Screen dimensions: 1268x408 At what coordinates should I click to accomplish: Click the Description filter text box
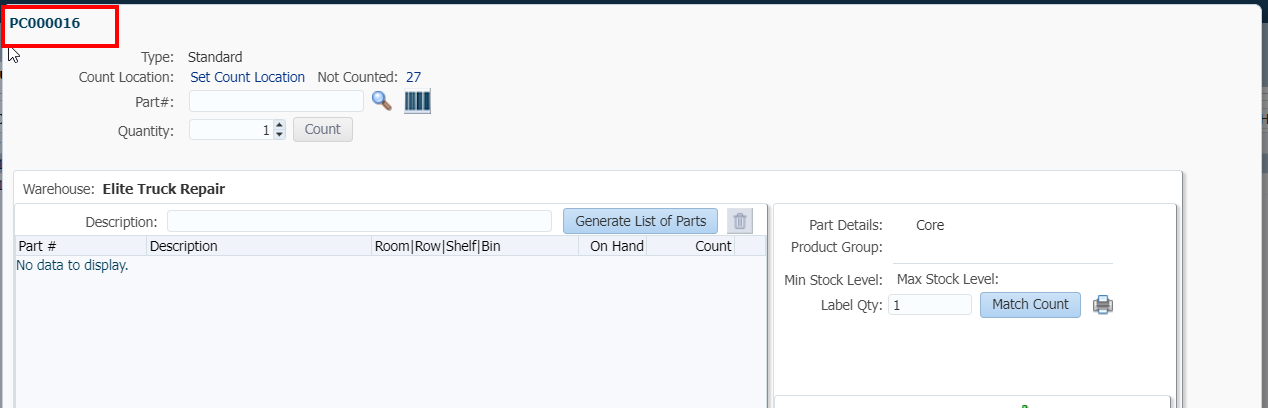pos(359,221)
